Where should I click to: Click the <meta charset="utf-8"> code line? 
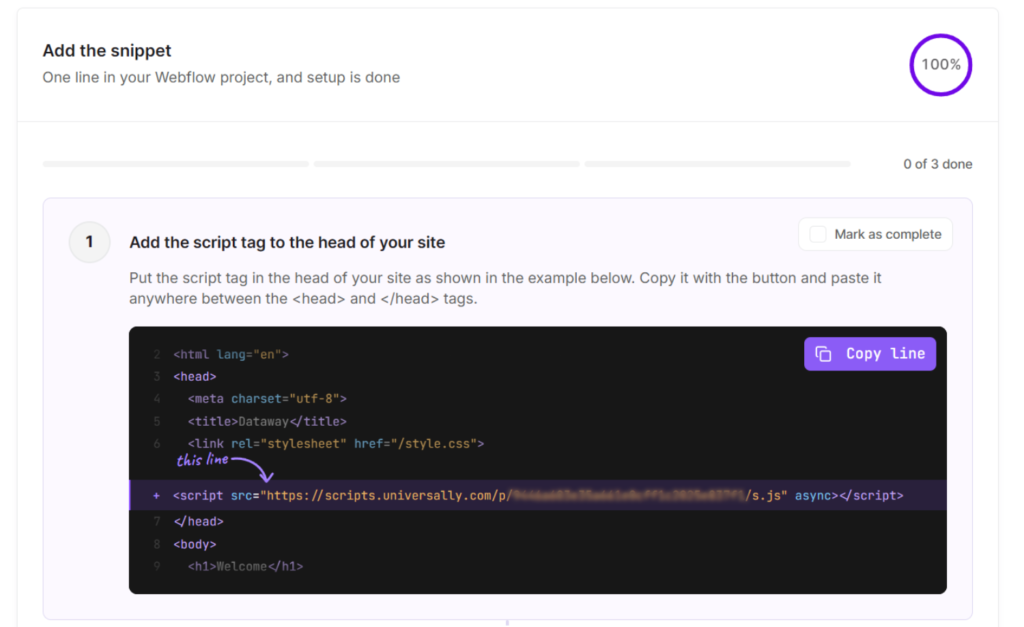[x=267, y=399]
